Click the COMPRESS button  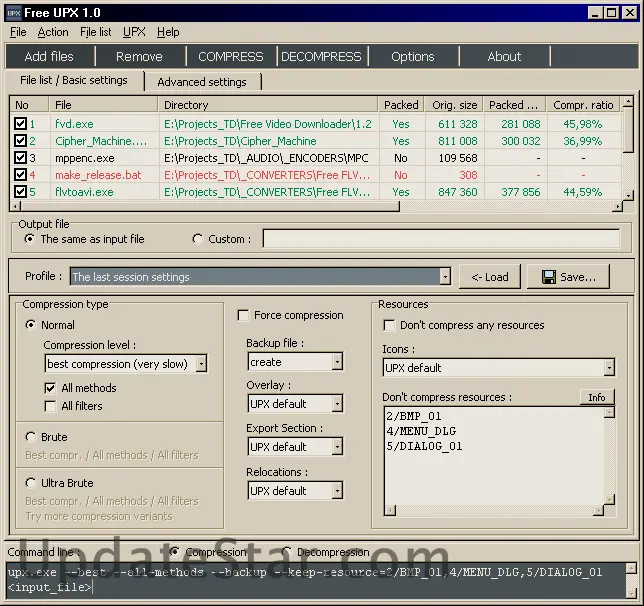[x=231, y=56]
